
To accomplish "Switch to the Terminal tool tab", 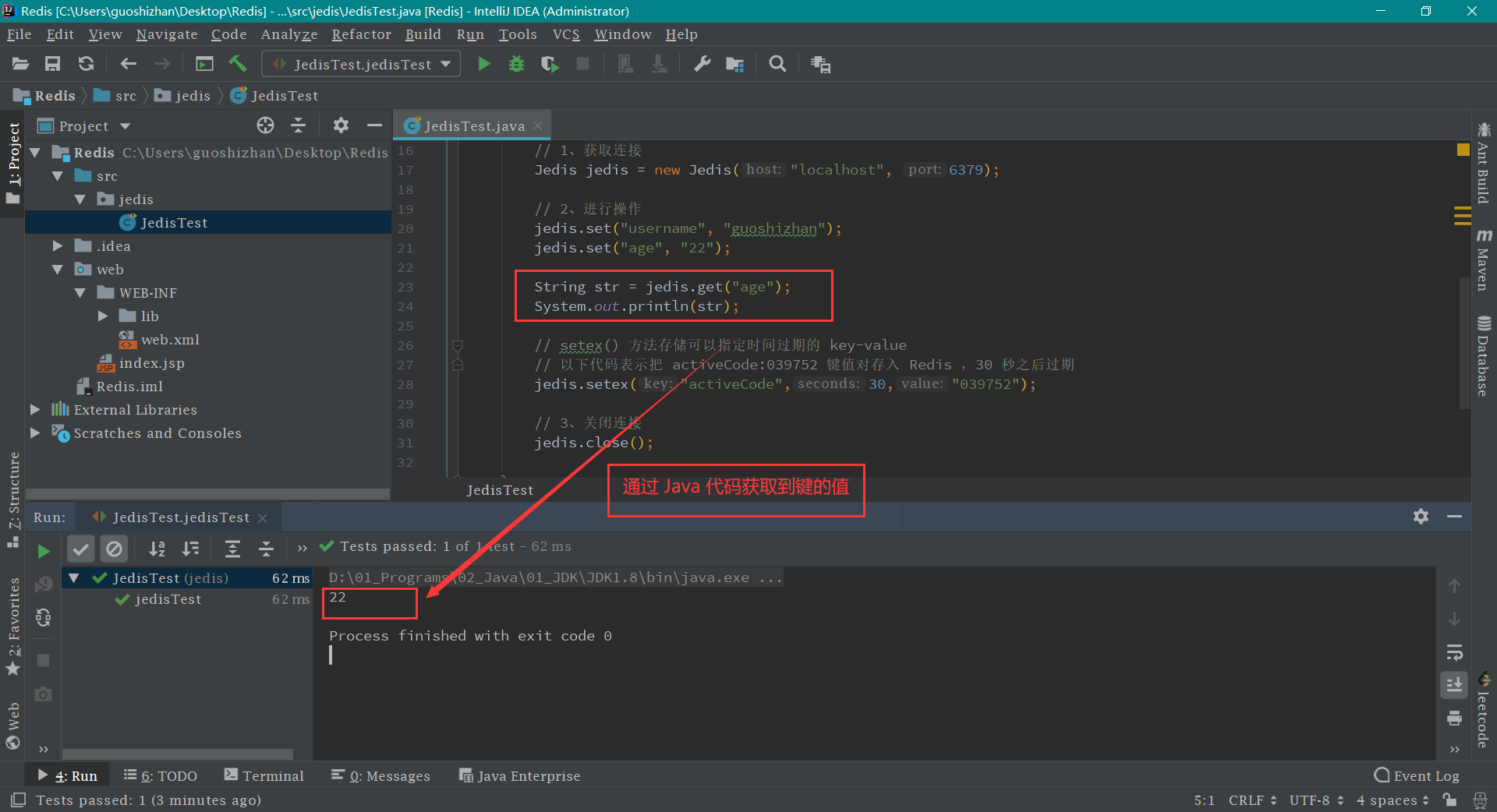I will [264, 775].
